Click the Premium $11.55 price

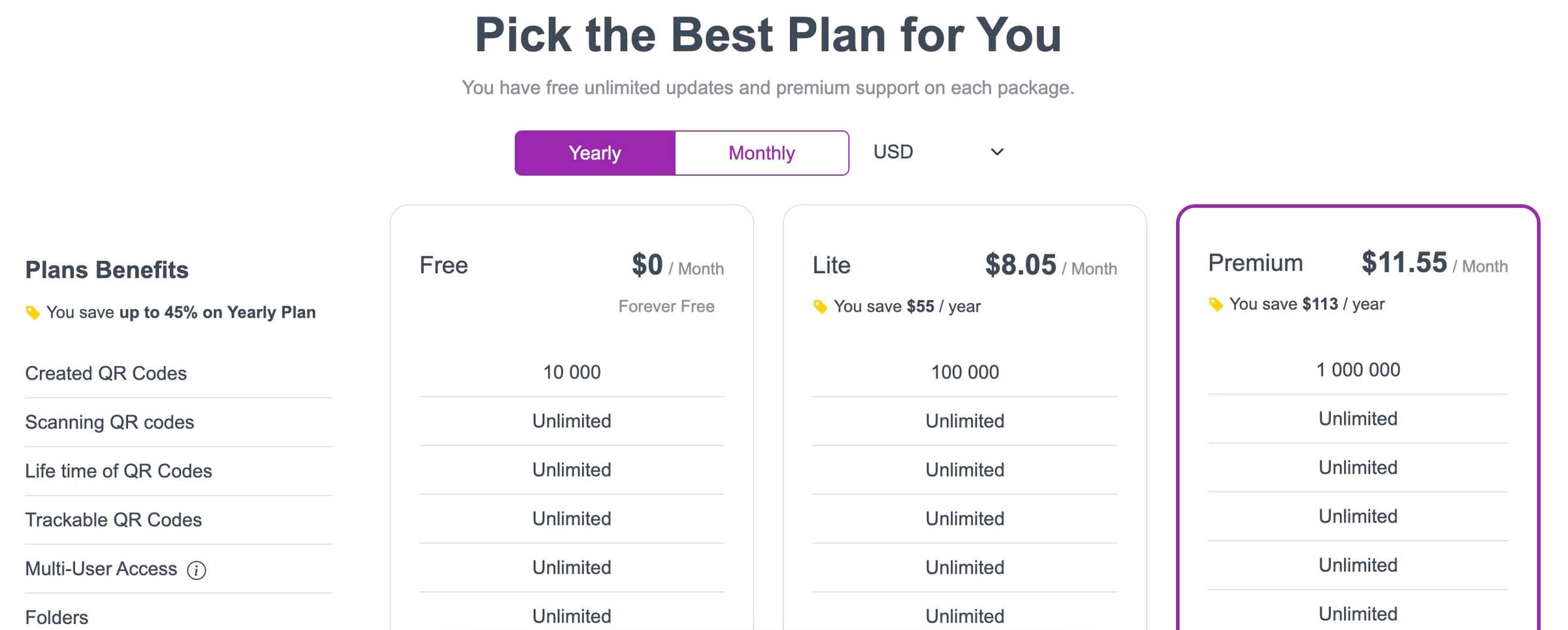(x=1404, y=263)
